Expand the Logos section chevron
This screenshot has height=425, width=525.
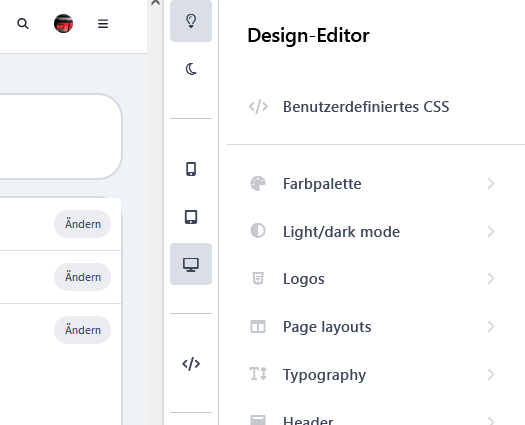point(491,278)
